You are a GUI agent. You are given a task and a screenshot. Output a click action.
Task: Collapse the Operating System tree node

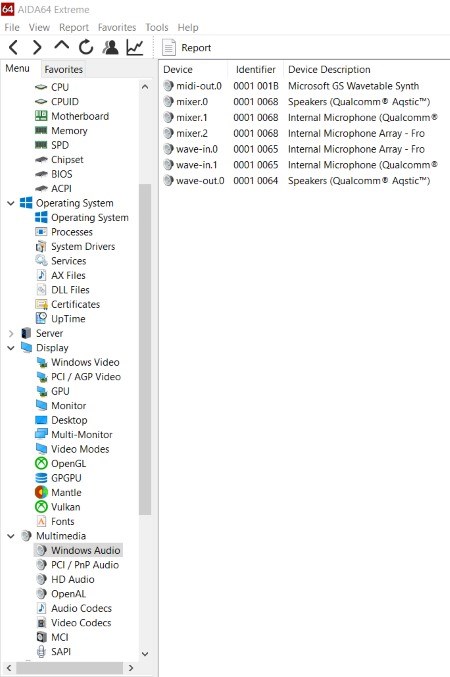tap(11, 203)
